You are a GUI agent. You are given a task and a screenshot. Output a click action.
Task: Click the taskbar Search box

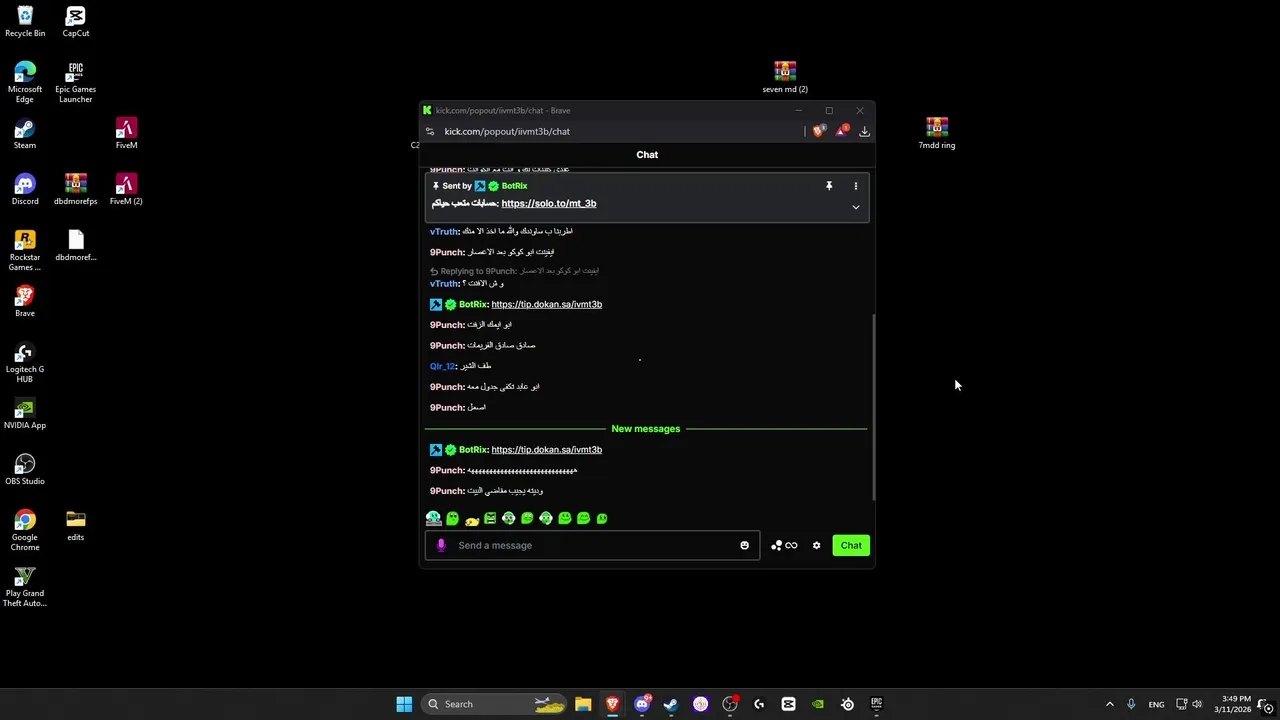coord(496,704)
